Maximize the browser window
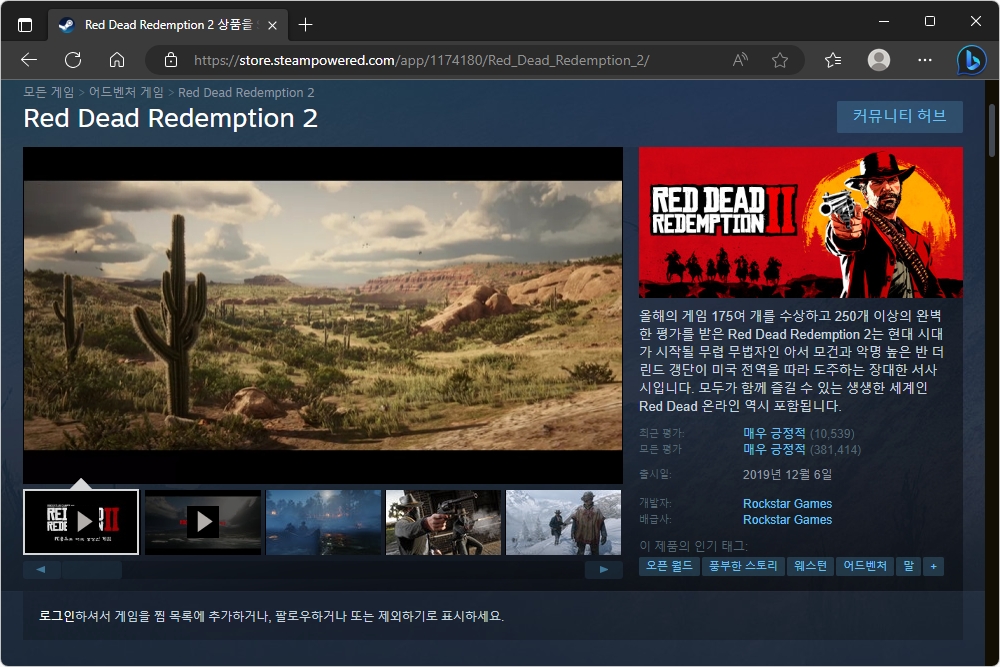Image resolution: width=1000 pixels, height=667 pixels. click(930, 22)
